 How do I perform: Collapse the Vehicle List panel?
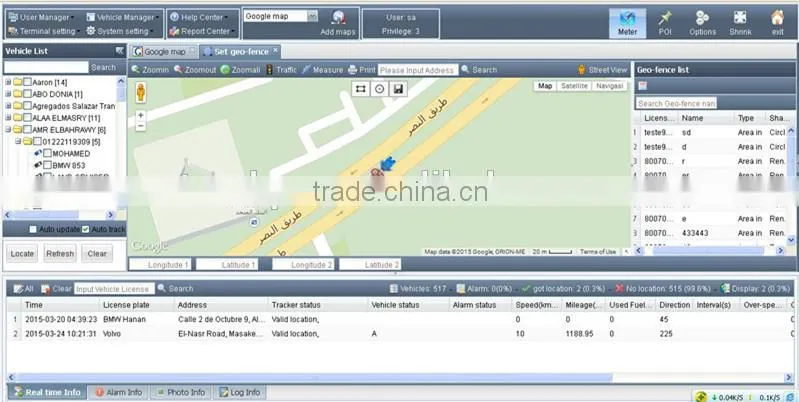pyautogui.click(x=120, y=50)
